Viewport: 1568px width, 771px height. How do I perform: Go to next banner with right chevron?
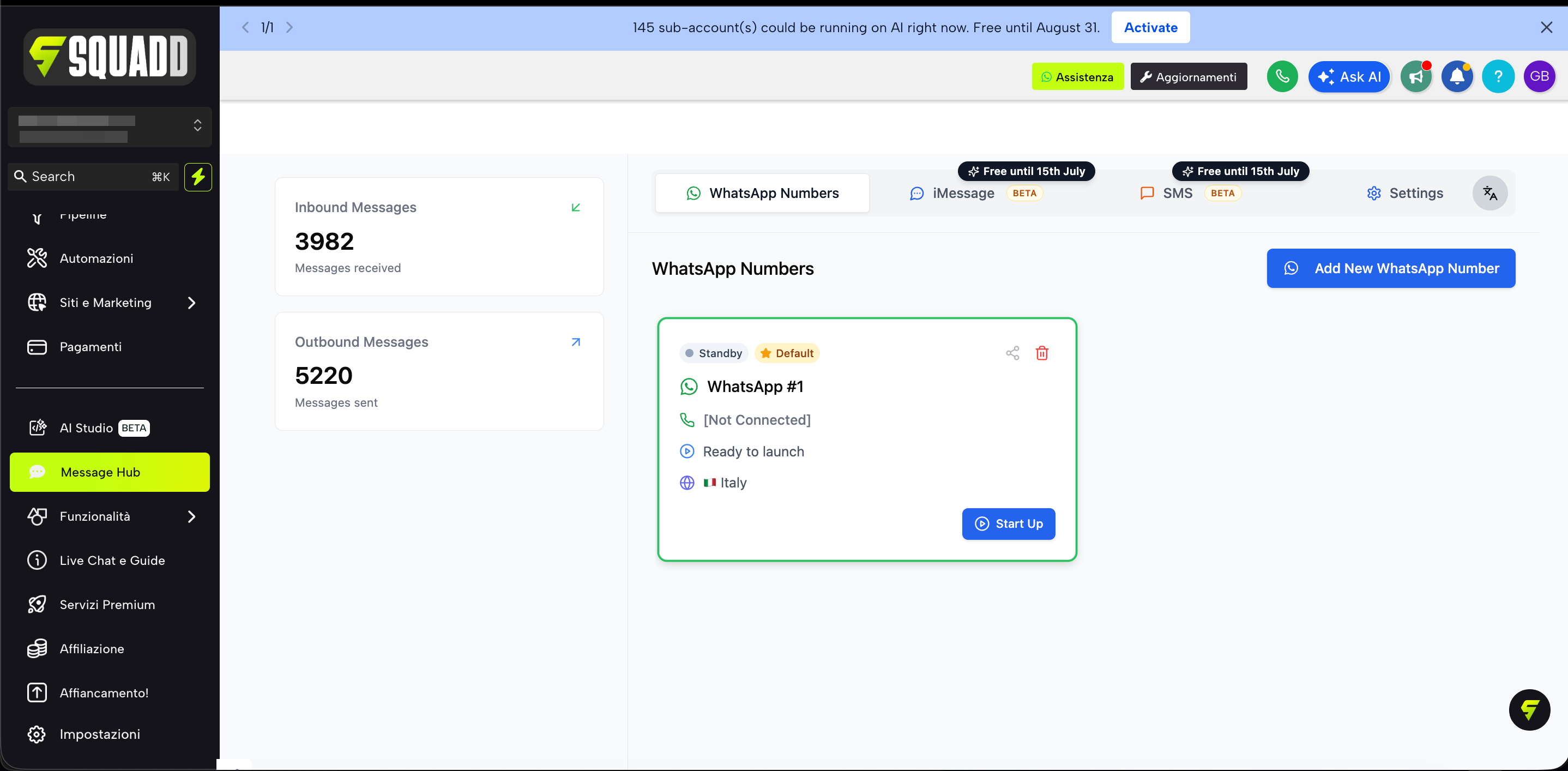click(x=290, y=27)
